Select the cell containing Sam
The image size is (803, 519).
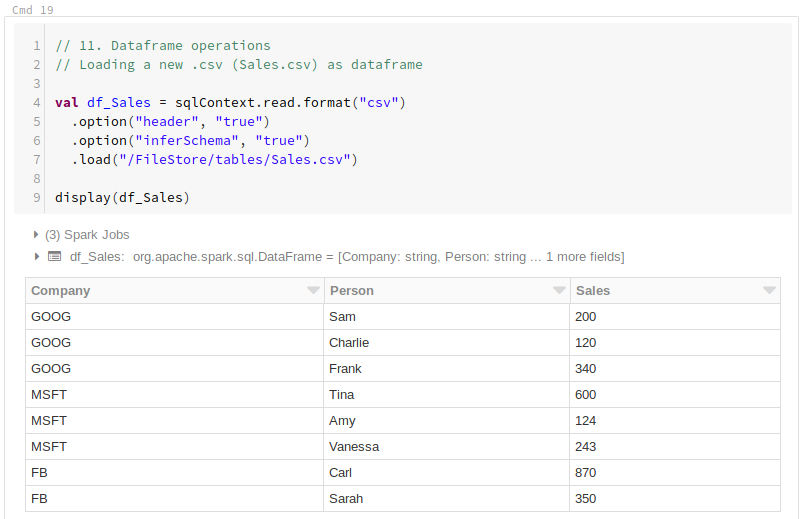tap(342, 317)
